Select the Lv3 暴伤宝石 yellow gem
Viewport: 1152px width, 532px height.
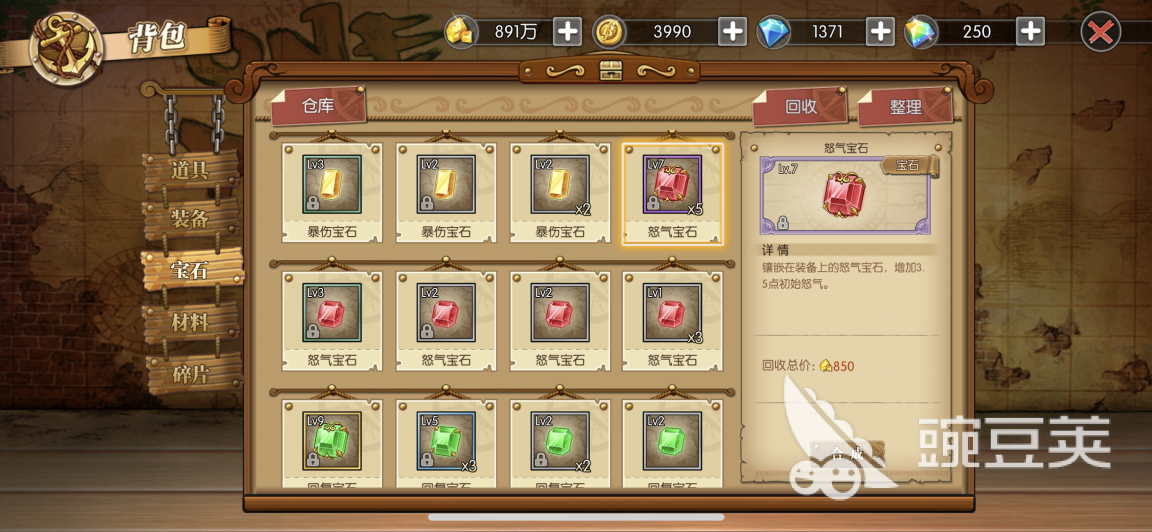coord(332,193)
